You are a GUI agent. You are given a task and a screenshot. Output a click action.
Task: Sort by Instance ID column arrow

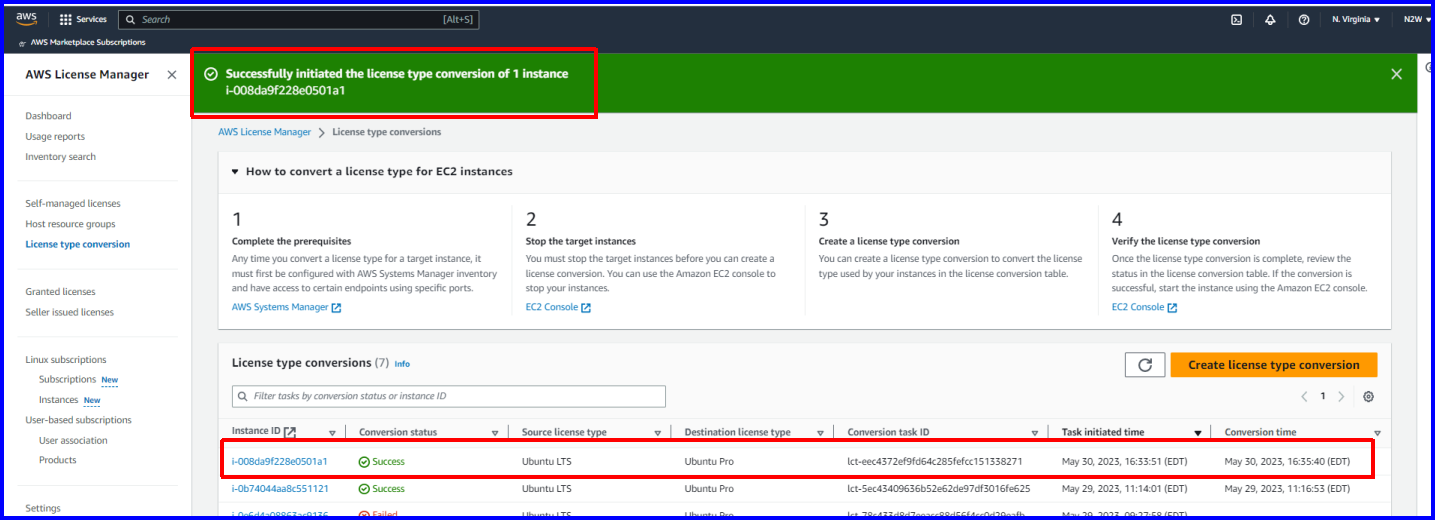333,433
